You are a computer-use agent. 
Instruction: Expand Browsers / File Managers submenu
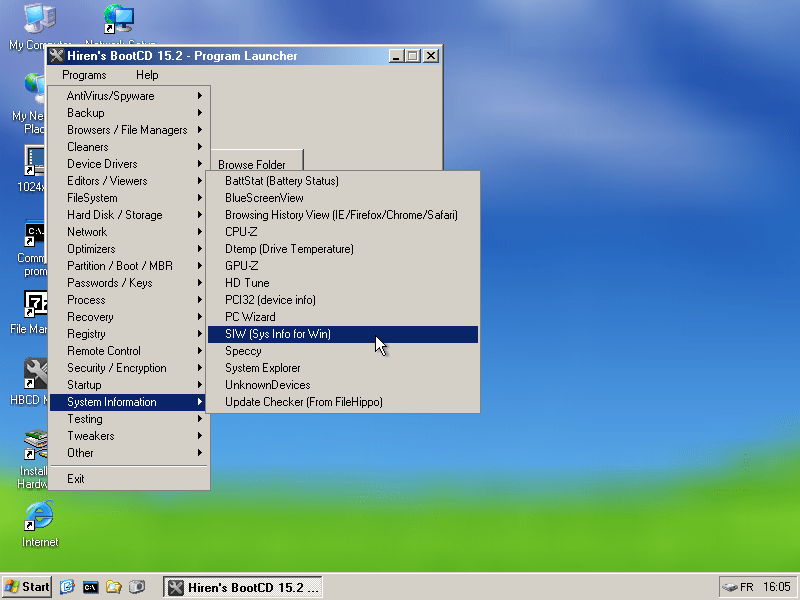pyautogui.click(x=129, y=130)
